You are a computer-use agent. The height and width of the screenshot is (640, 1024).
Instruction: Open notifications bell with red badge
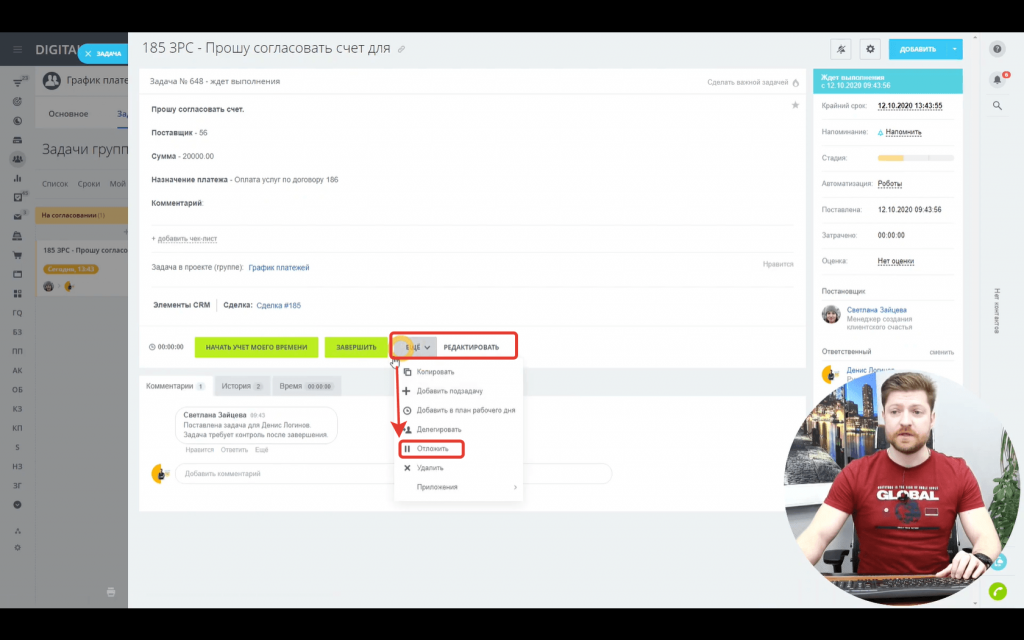point(997,80)
